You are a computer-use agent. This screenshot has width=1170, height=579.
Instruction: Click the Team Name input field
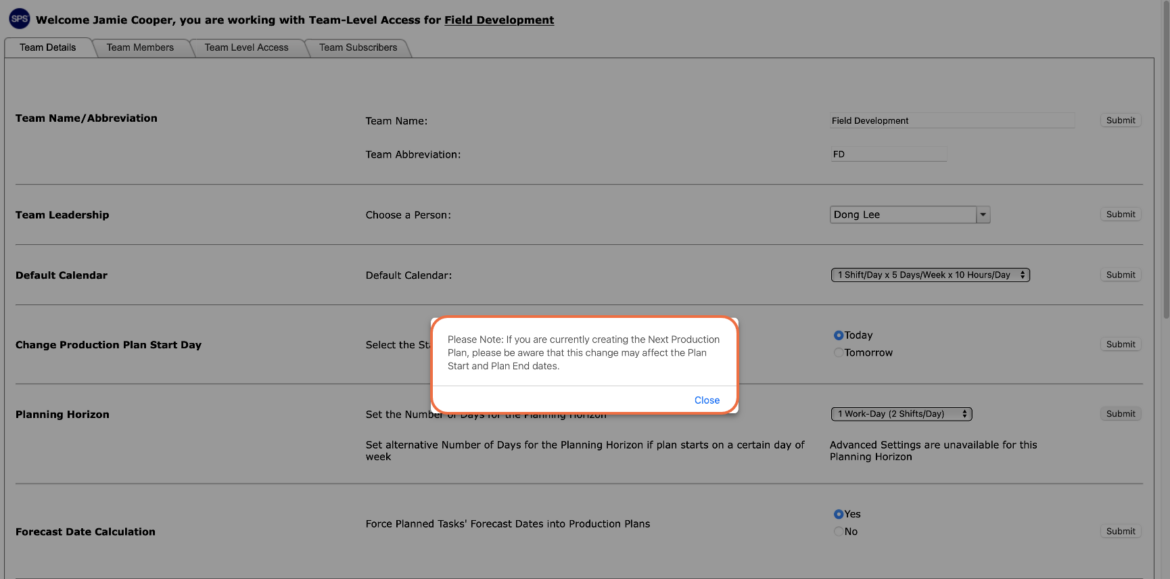[x=952, y=120]
